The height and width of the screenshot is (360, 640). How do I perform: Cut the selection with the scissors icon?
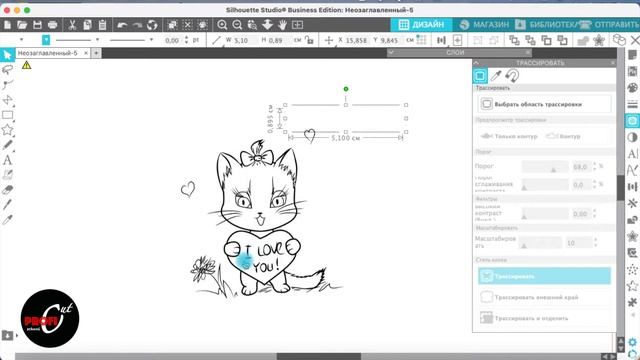[x=72, y=25]
